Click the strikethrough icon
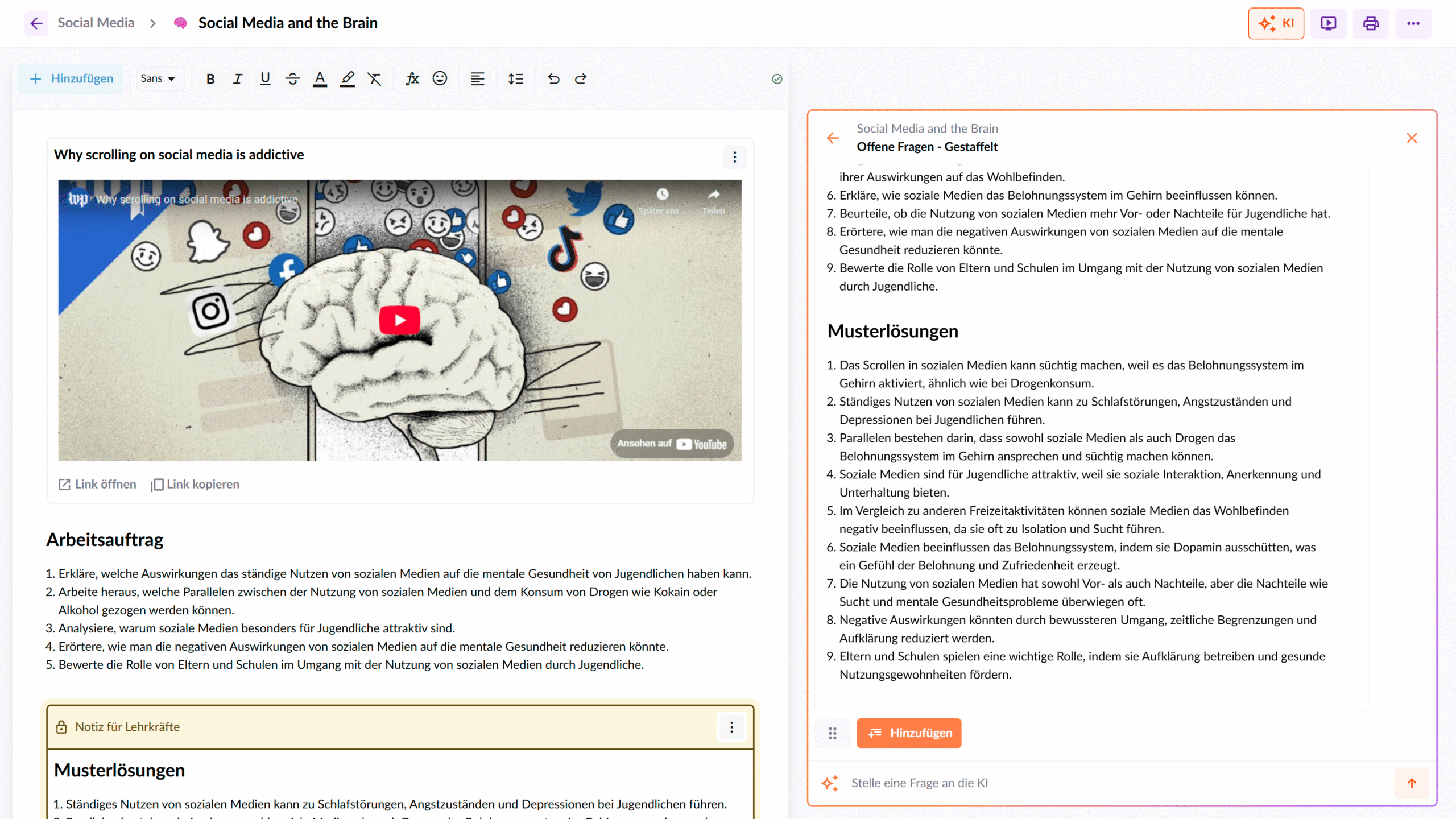This screenshot has width=1456, height=819. click(292, 79)
